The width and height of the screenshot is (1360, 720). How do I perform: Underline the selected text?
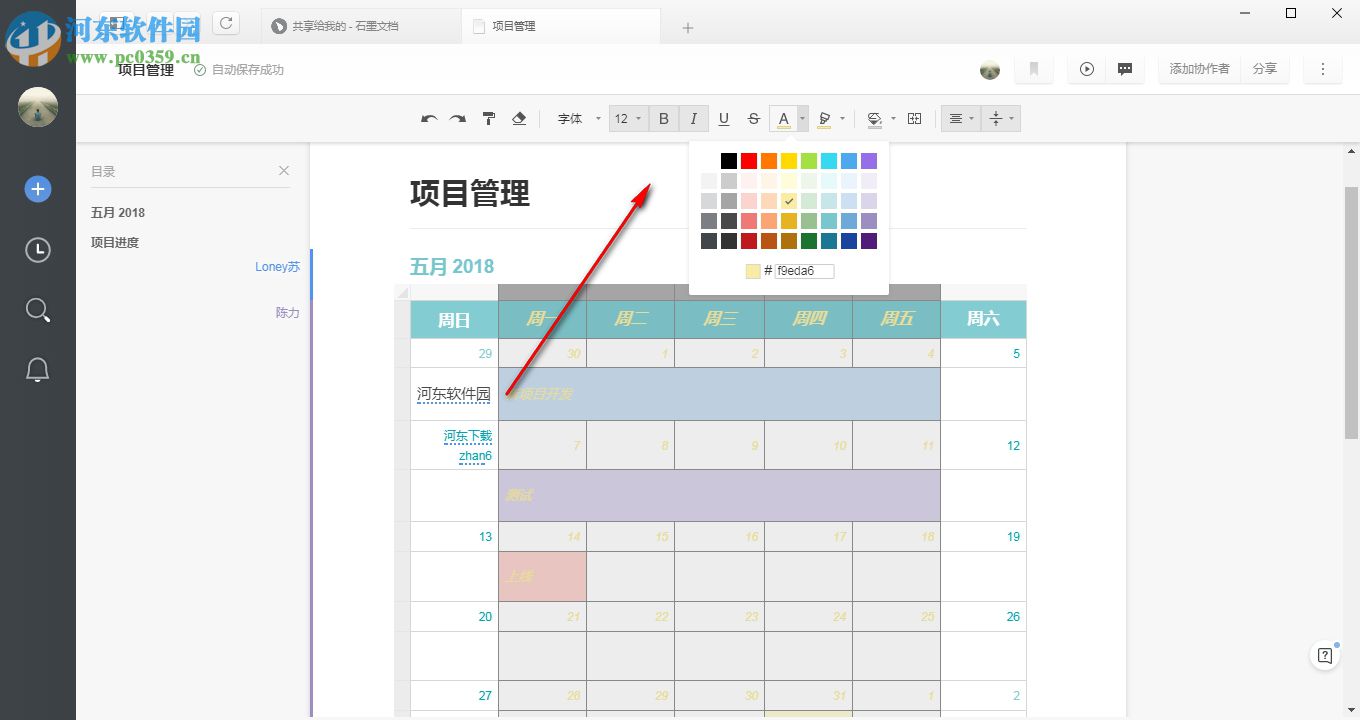click(x=724, y=119)
